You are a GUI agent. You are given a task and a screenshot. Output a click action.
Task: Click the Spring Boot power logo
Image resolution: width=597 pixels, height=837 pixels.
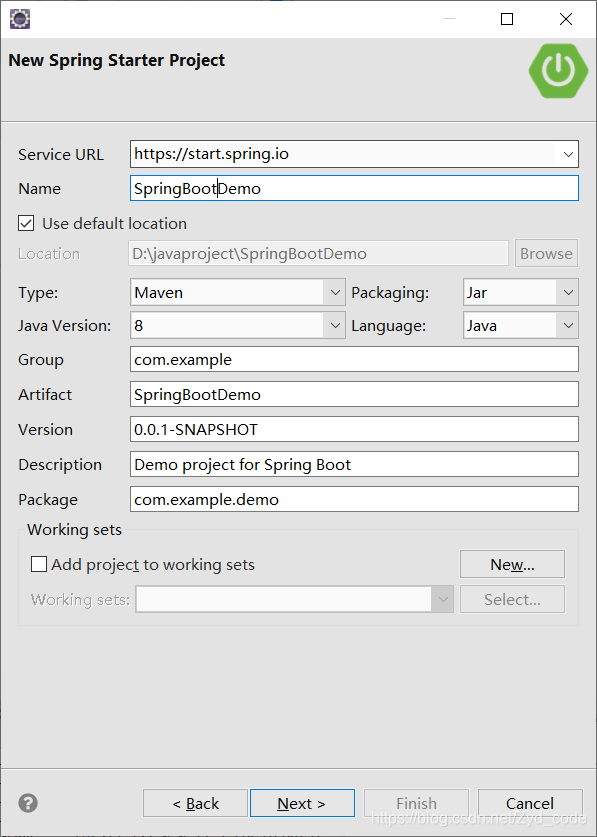click(558, 70)
